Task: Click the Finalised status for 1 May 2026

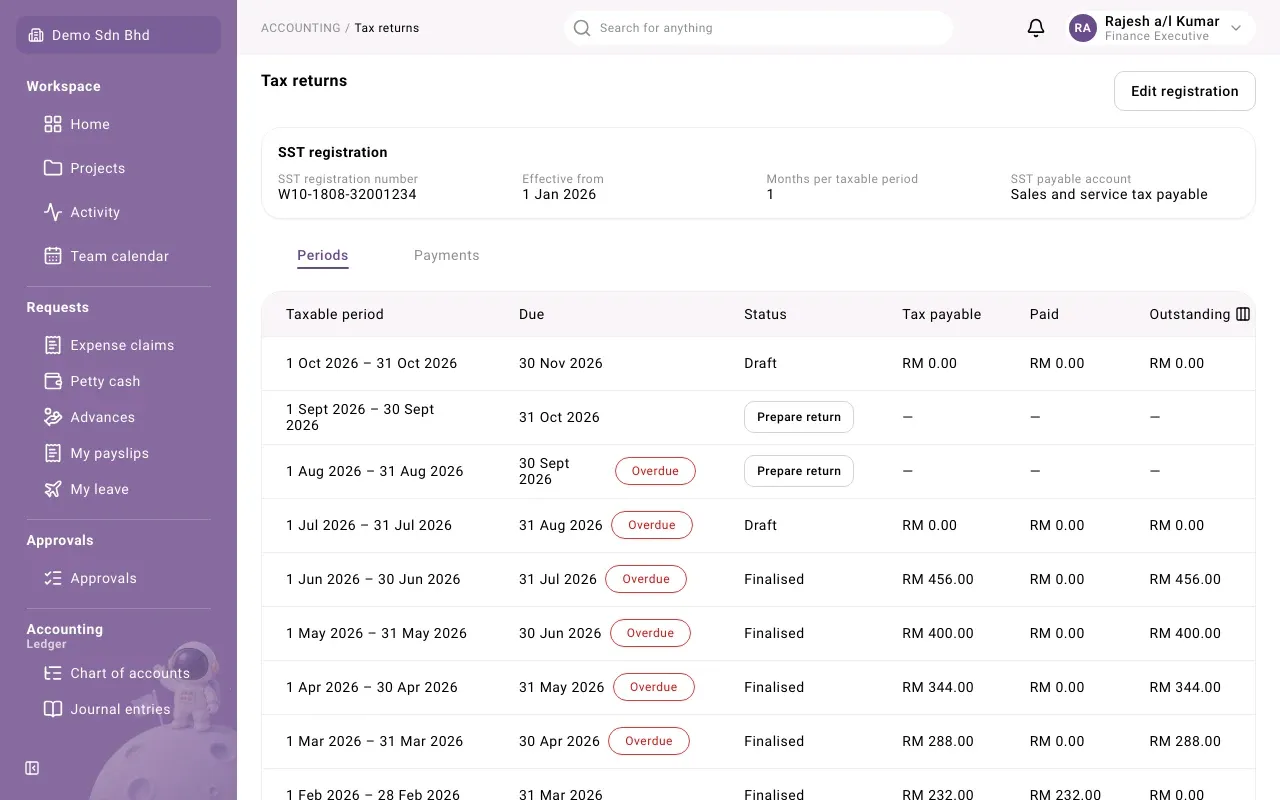Action: tap(774, 633)
